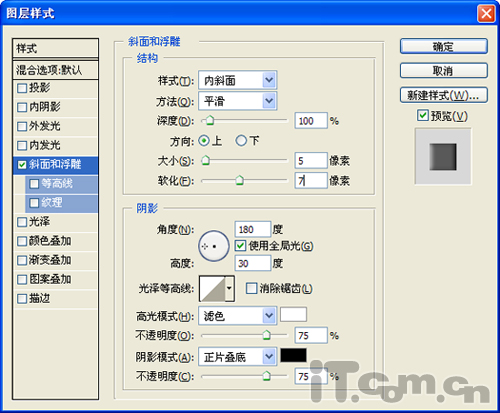Enable the 投影 drop shadow checkbox

pos(22,88)
